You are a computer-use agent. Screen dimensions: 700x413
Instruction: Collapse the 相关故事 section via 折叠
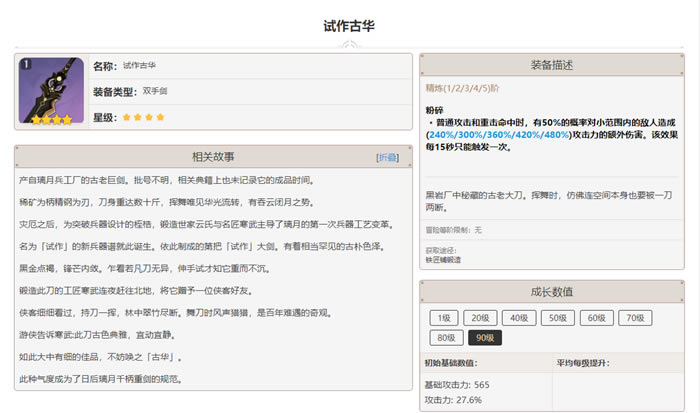point(387,158)
